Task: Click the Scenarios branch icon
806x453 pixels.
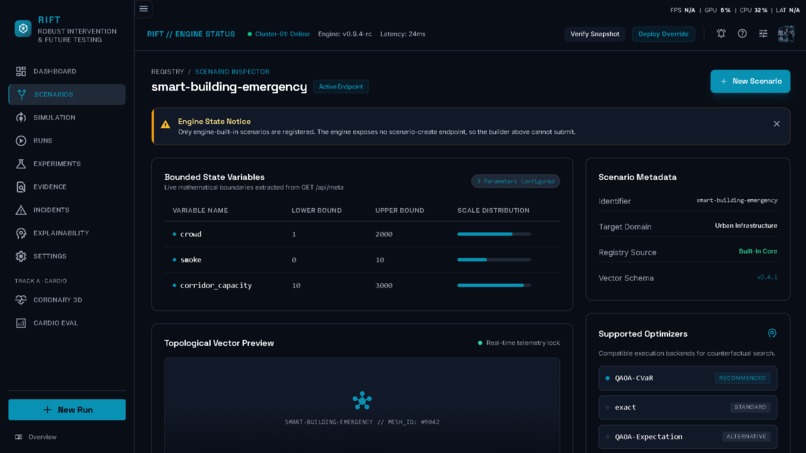Action: click(x=22, y=95)
